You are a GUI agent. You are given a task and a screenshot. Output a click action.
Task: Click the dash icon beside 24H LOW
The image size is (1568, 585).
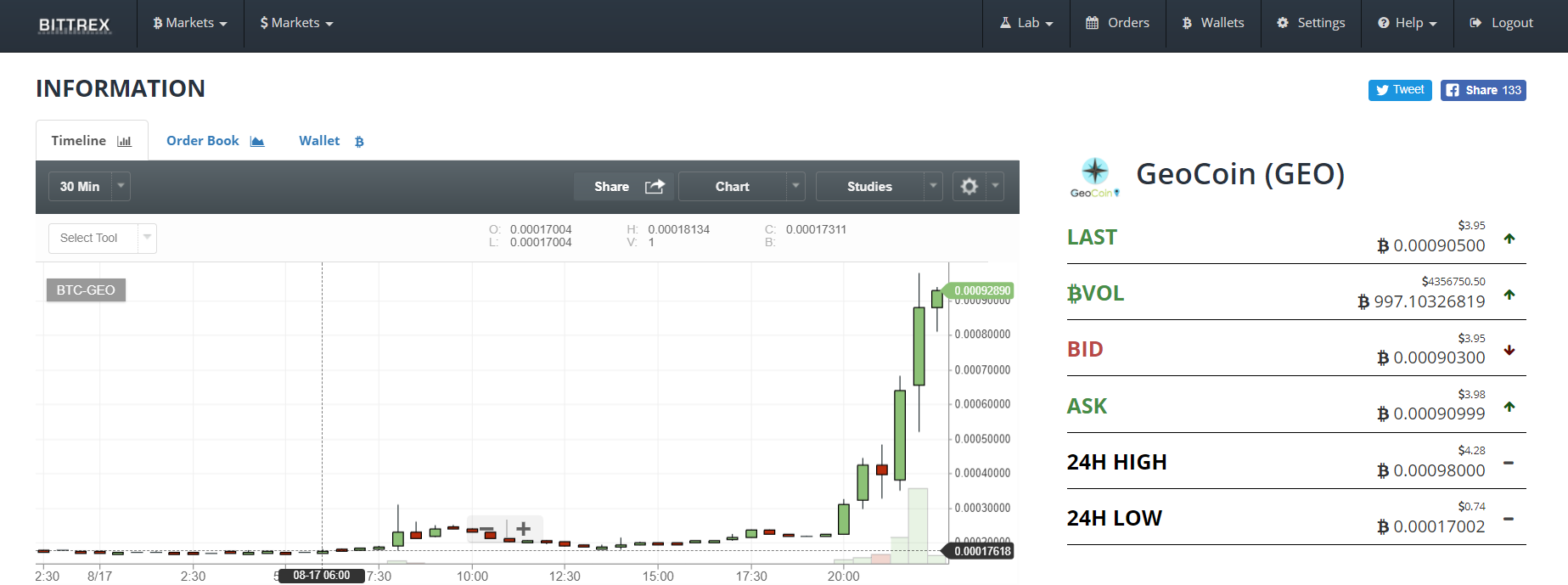tap(1509, 519)
